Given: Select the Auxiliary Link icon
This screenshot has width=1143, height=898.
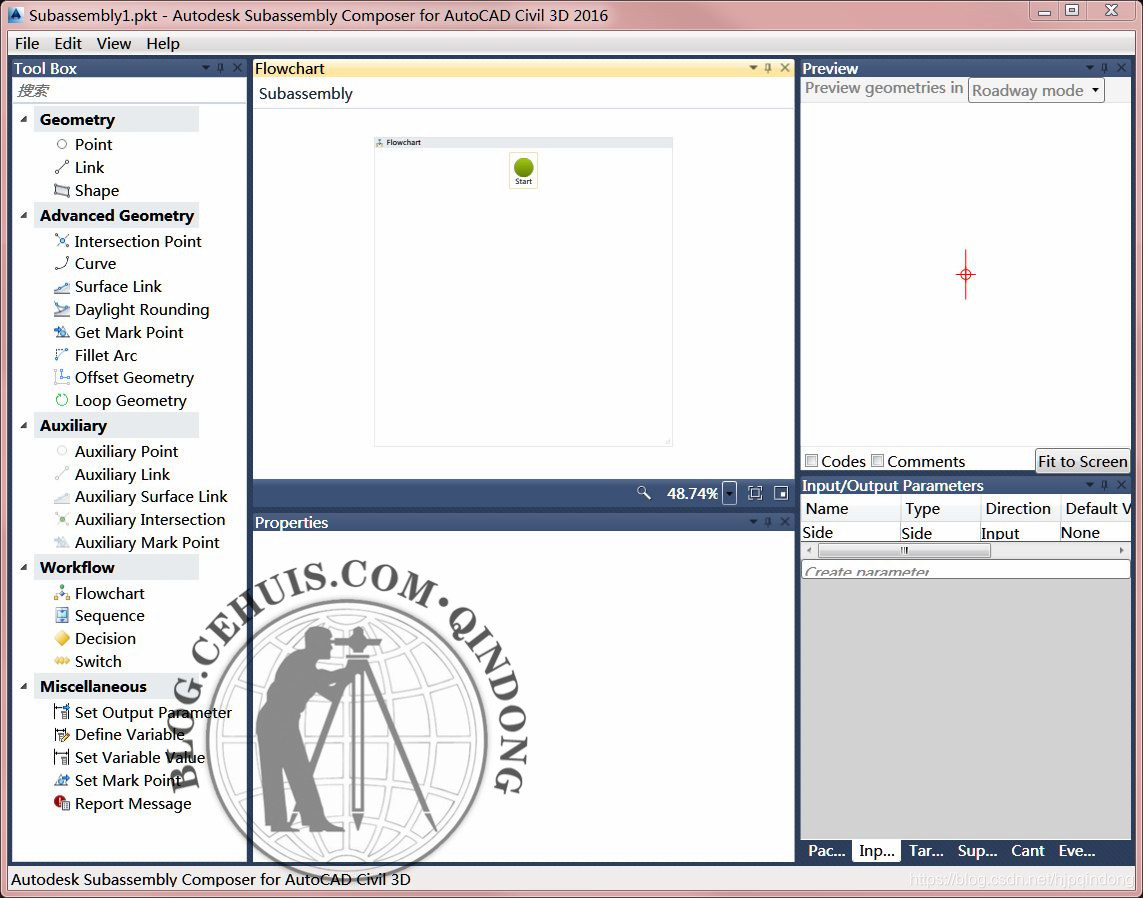Looking at the screenshot, I should click(x=62, y=474).
